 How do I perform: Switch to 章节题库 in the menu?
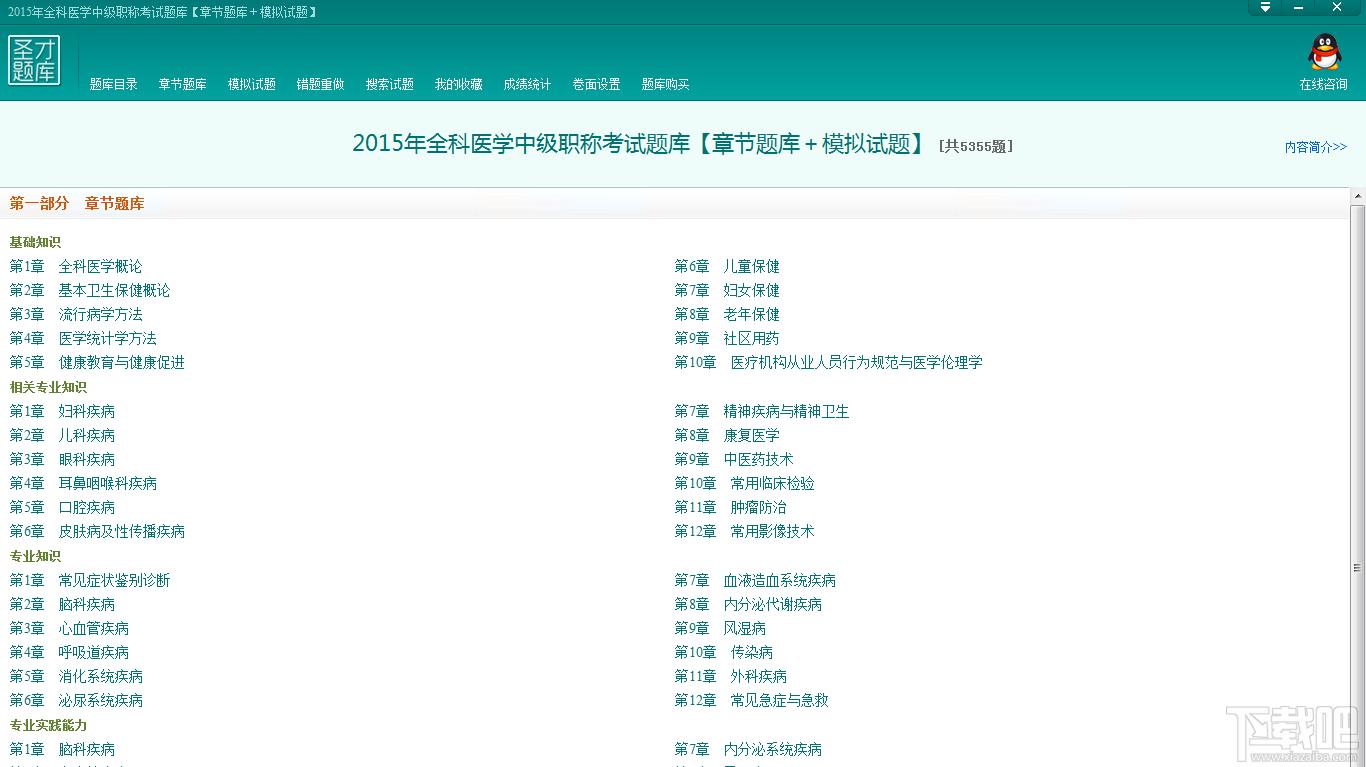coord(182,85)
